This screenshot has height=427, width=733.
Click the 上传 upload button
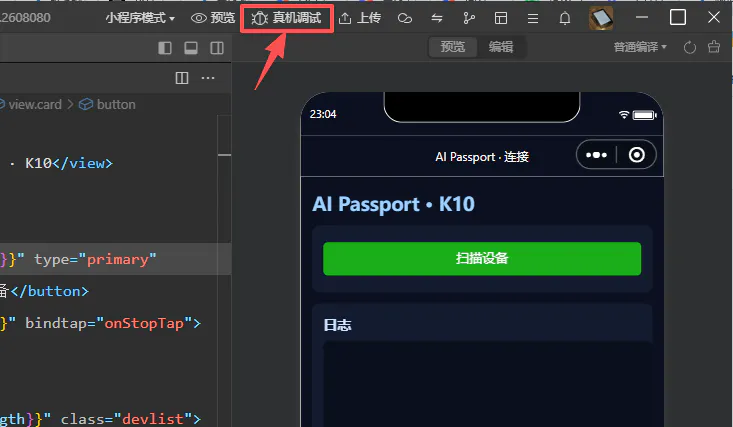click(x=360, y=18)
